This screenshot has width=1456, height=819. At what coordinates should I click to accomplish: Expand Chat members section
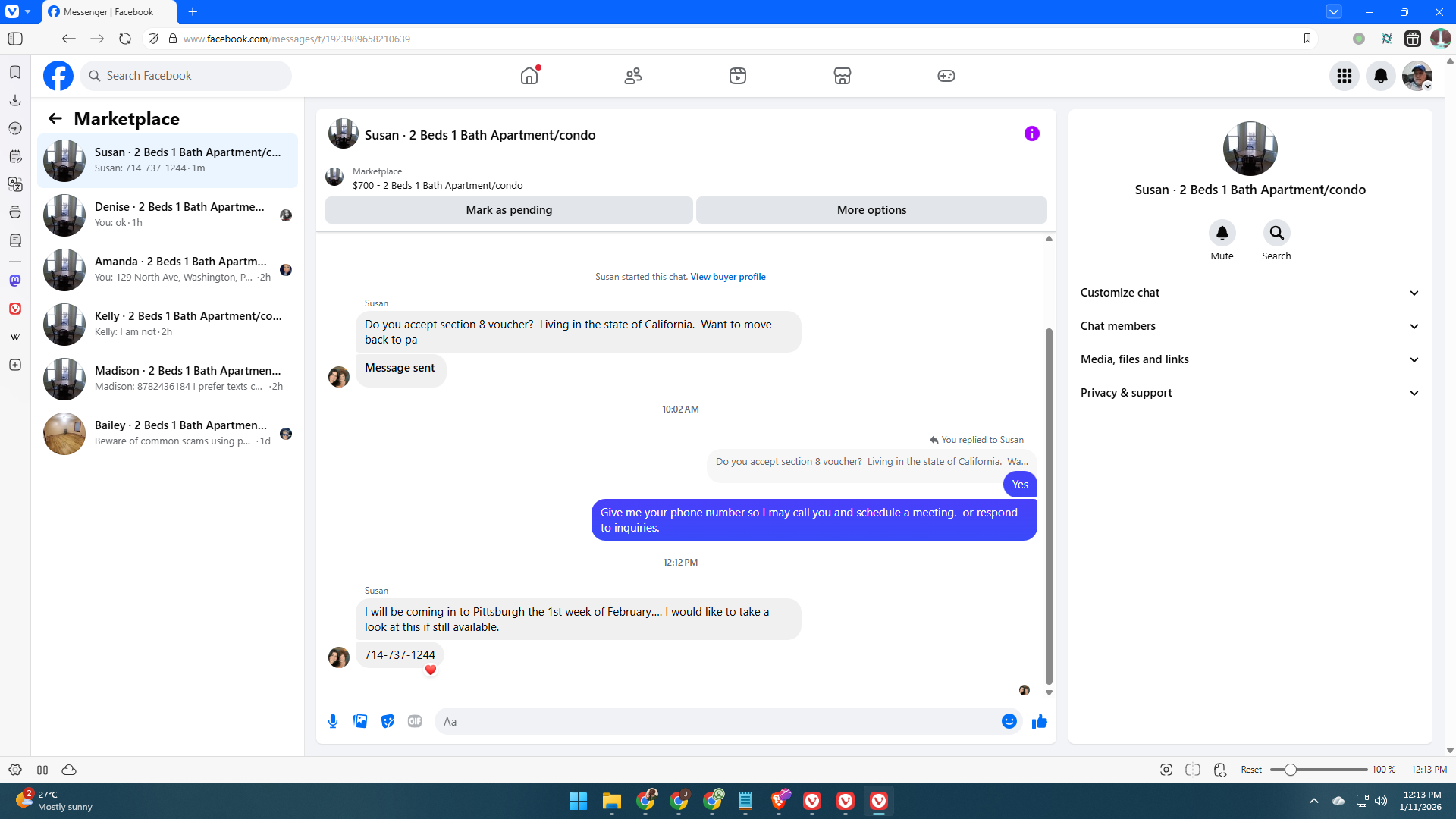click(x=1250, y=326)
